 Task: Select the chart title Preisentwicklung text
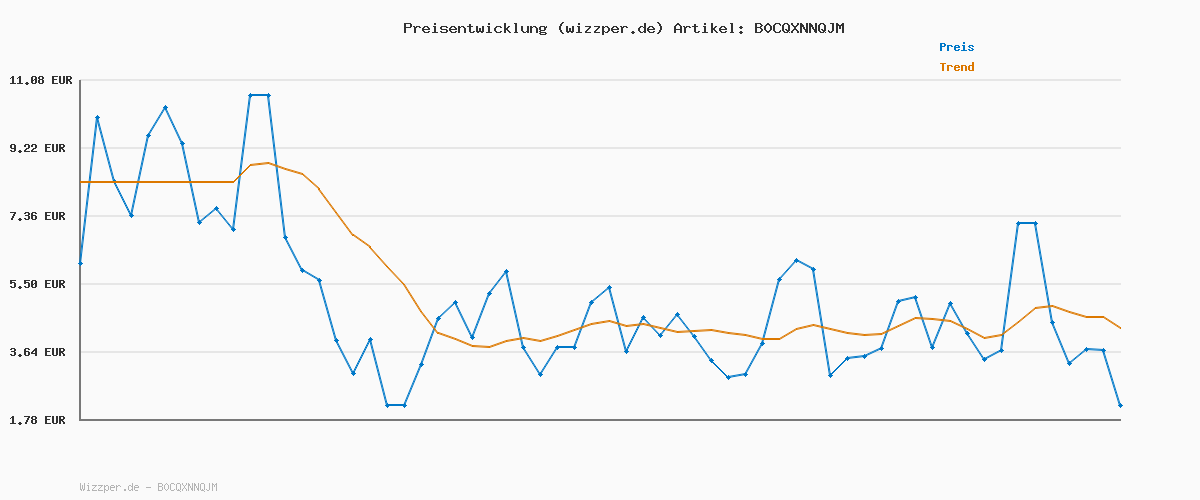click(476, 28)
